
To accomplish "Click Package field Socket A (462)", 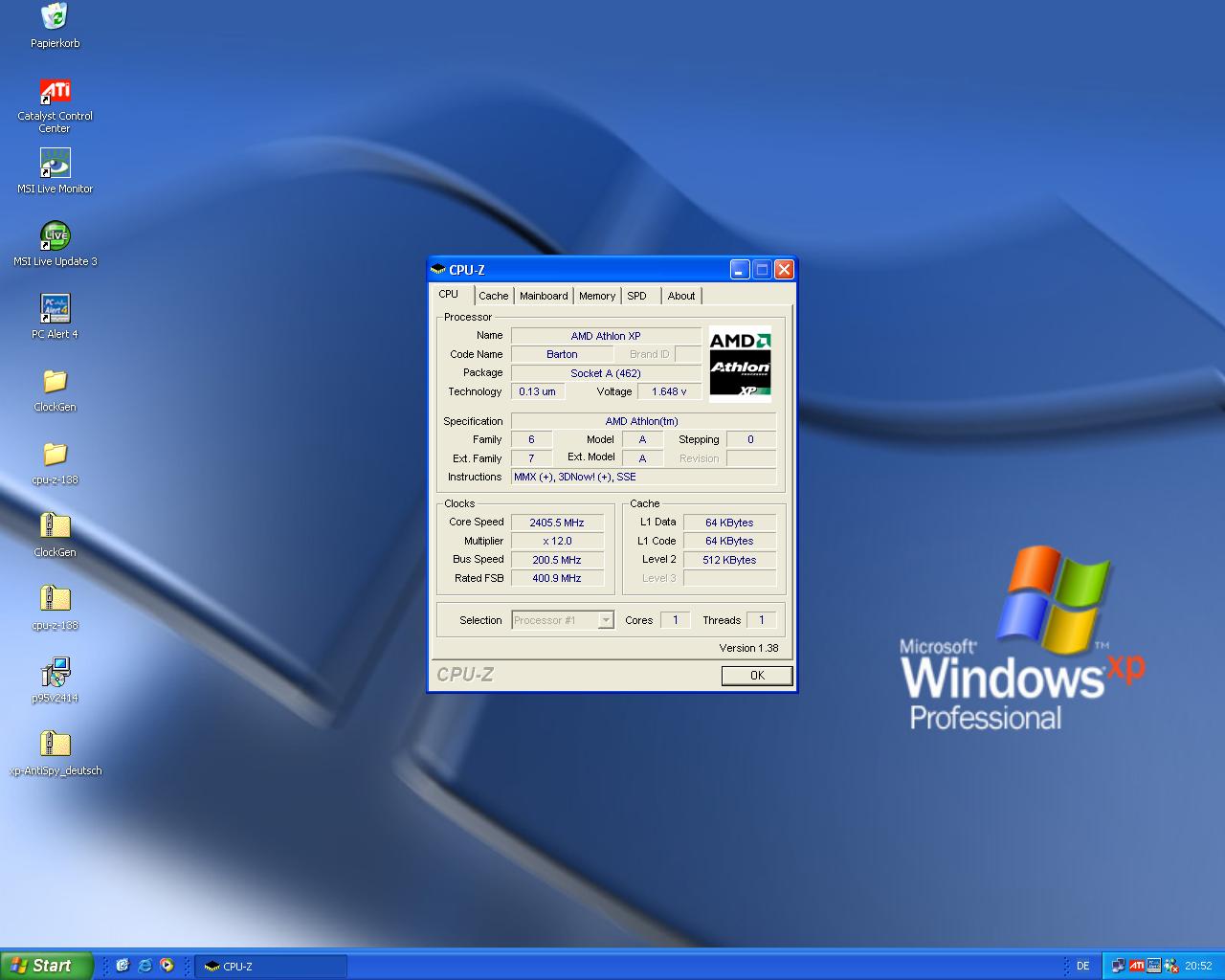I will tap(606, 373).
